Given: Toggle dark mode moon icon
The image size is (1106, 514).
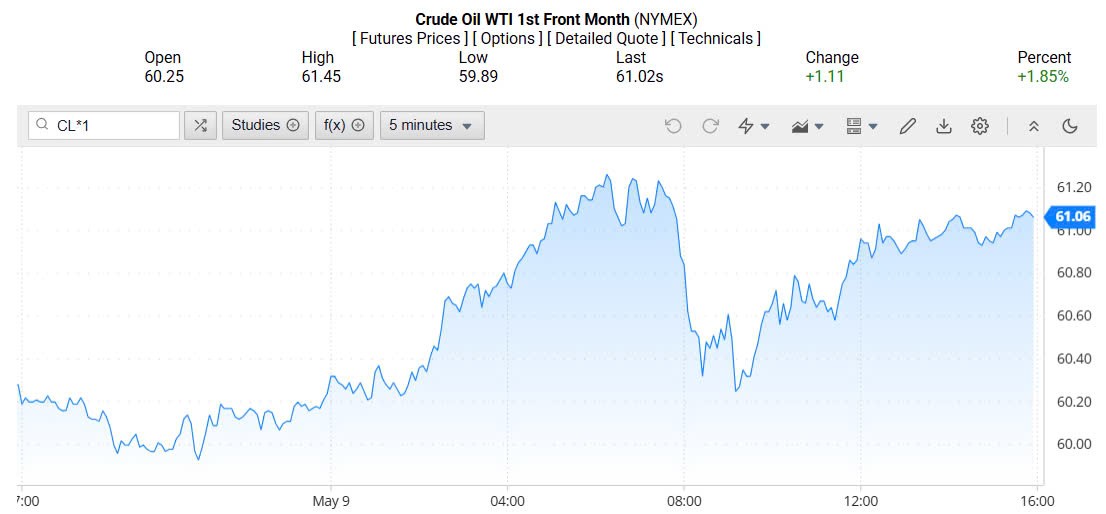Looking at the screenshot, I should coord(1070,126).
